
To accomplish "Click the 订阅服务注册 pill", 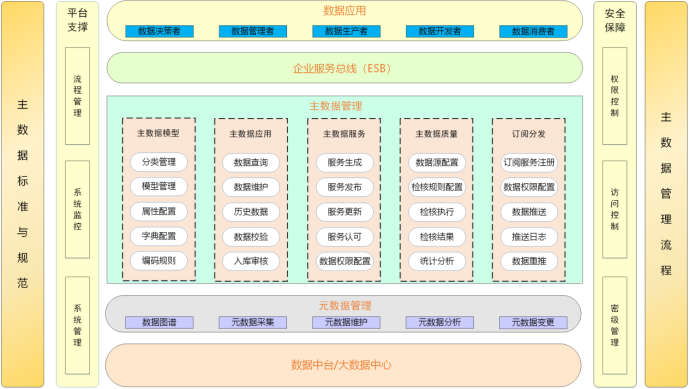I will [529, 162].
